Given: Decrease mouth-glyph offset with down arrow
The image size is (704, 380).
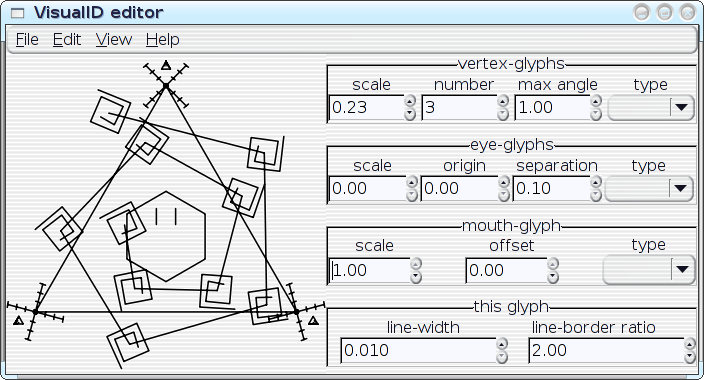Looking at the screenshot, I should pyautogui.click(x=553, y=277).
